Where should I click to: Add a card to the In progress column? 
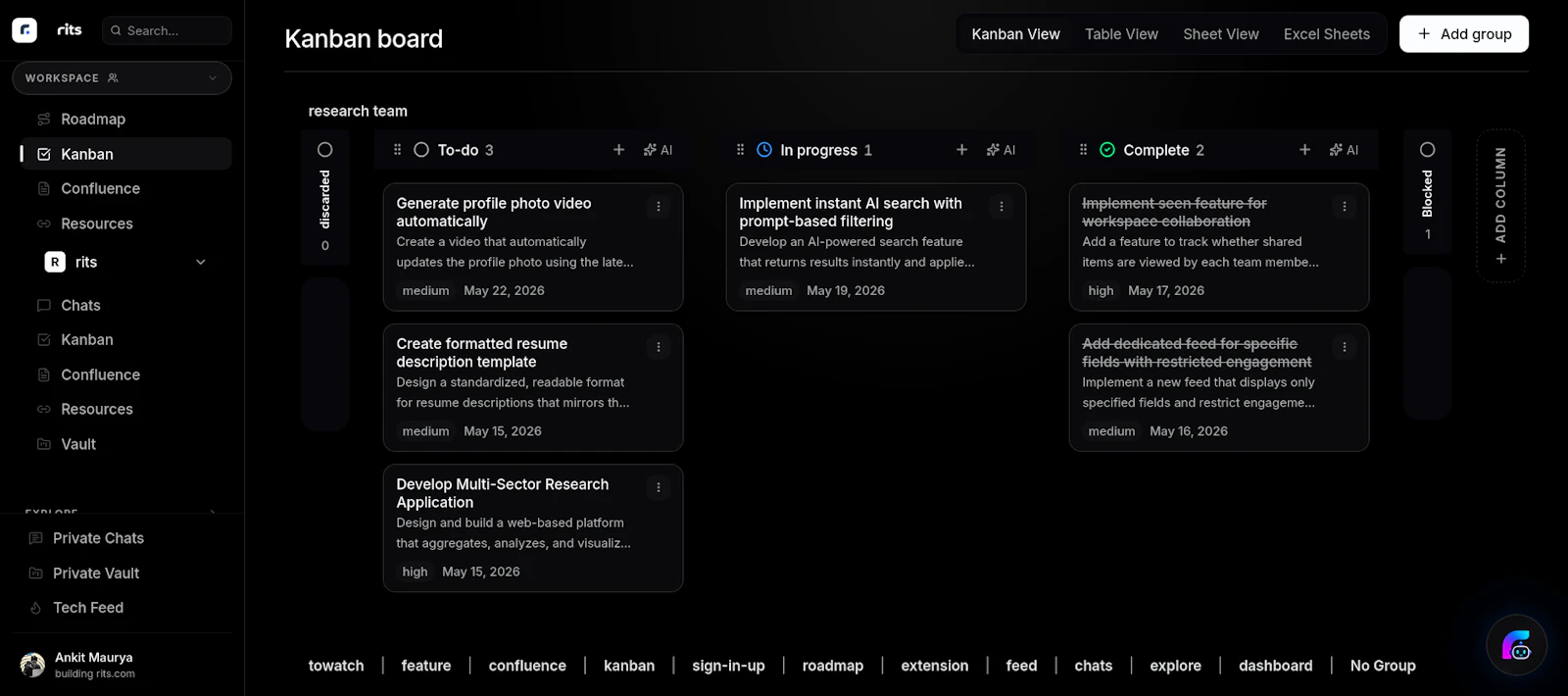961,150
